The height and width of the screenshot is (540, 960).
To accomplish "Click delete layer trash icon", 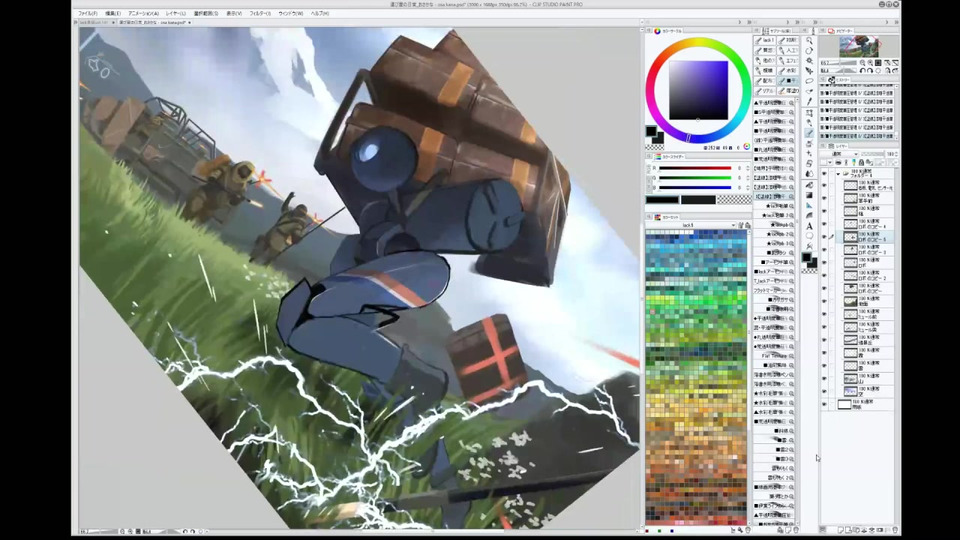I will coord(894,530).
